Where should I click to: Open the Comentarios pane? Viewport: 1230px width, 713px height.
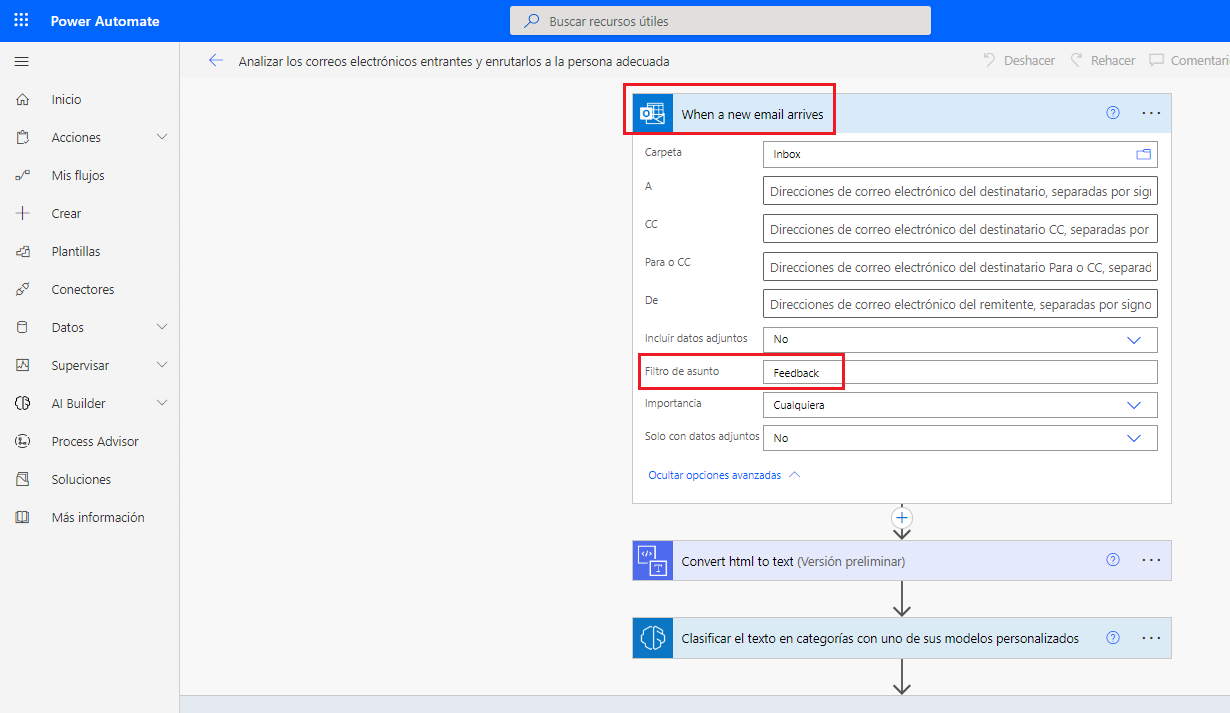pyautogui.click(x=1190, y=61)
